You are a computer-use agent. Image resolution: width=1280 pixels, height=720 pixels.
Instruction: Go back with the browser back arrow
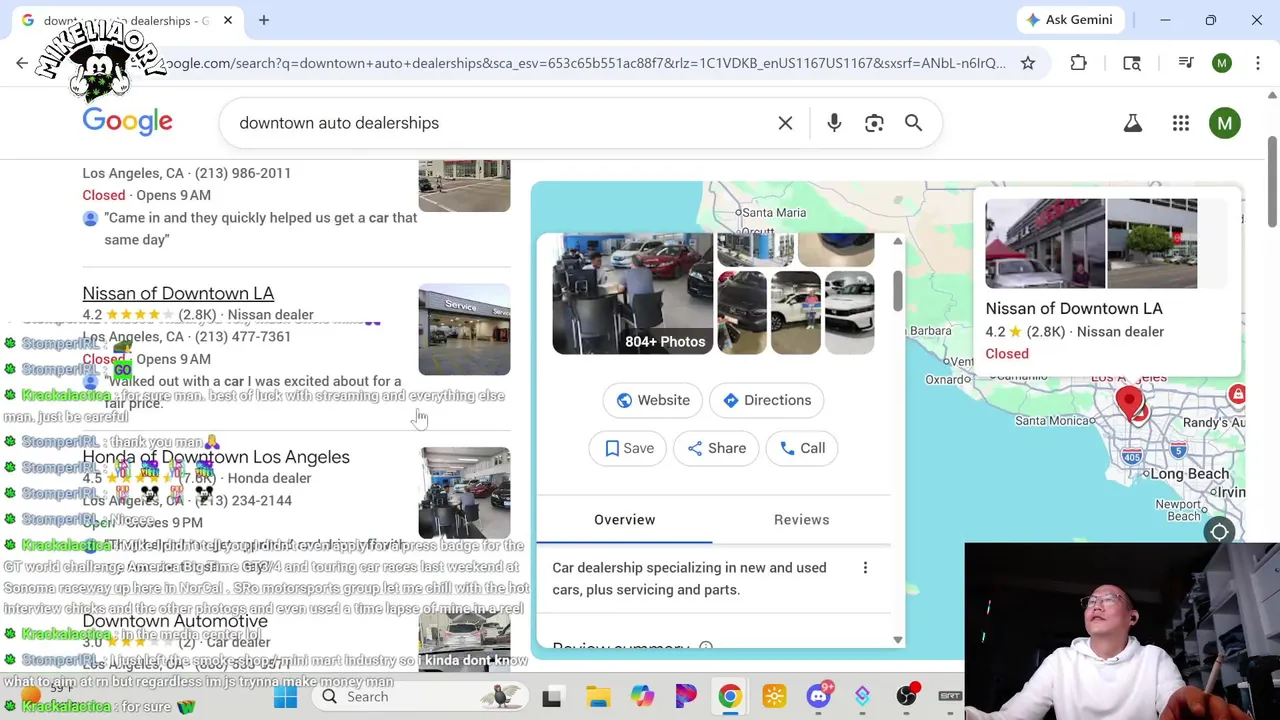click(x=22, y=63)
